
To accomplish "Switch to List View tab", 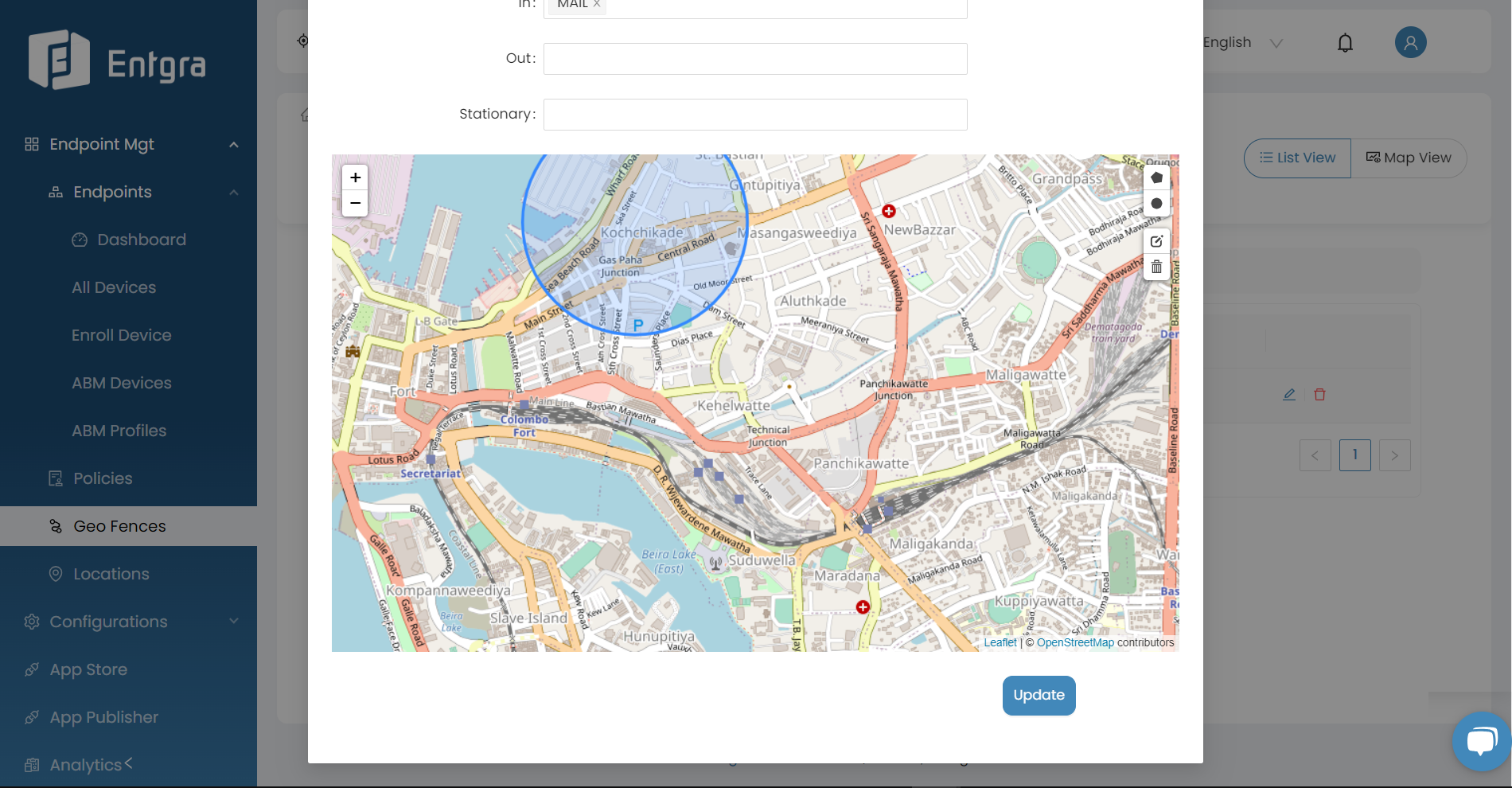I will pyautogui.click(x=1297, y=158).
